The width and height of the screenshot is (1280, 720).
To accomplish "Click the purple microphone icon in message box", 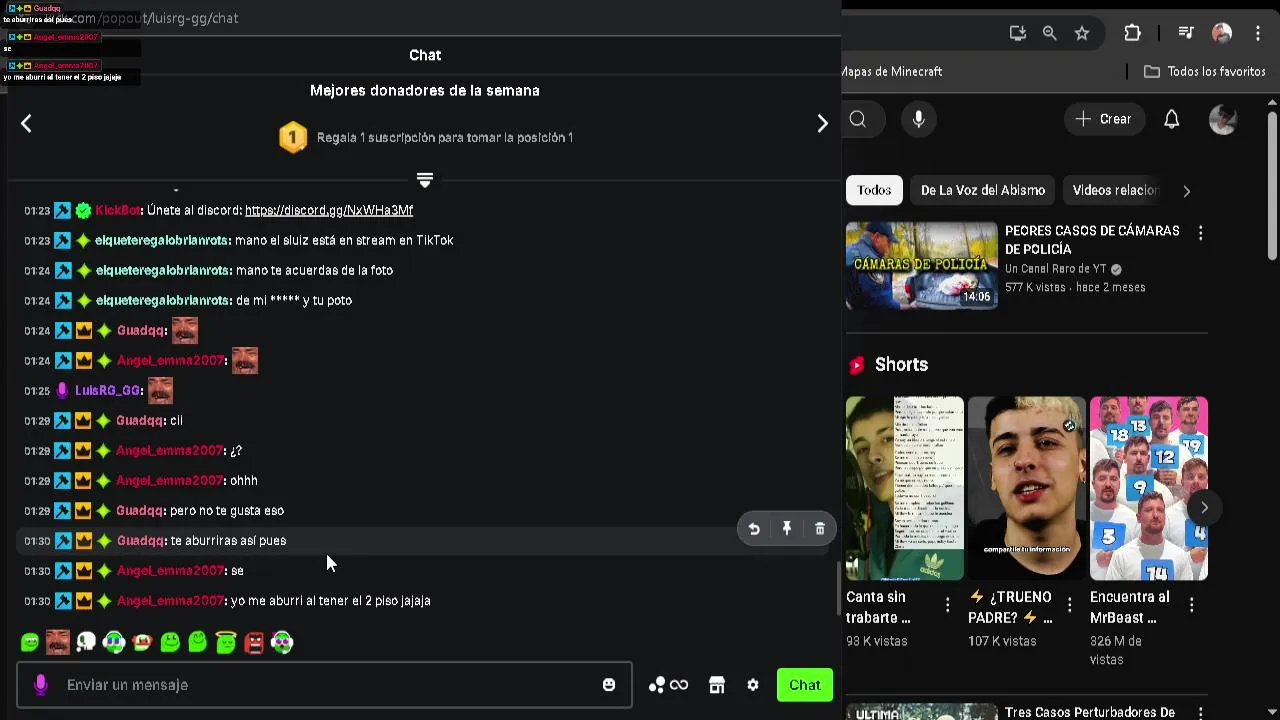I will (x=40, y=685).
